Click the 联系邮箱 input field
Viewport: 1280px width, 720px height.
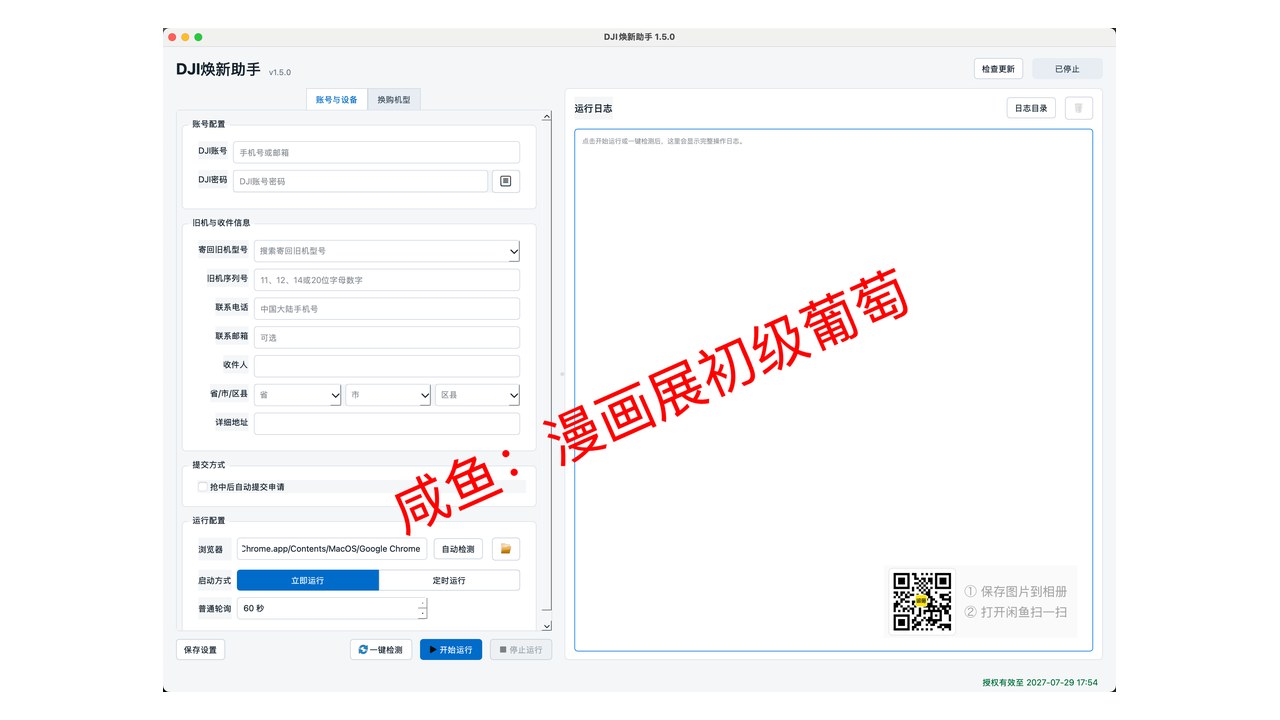(386, 338)
